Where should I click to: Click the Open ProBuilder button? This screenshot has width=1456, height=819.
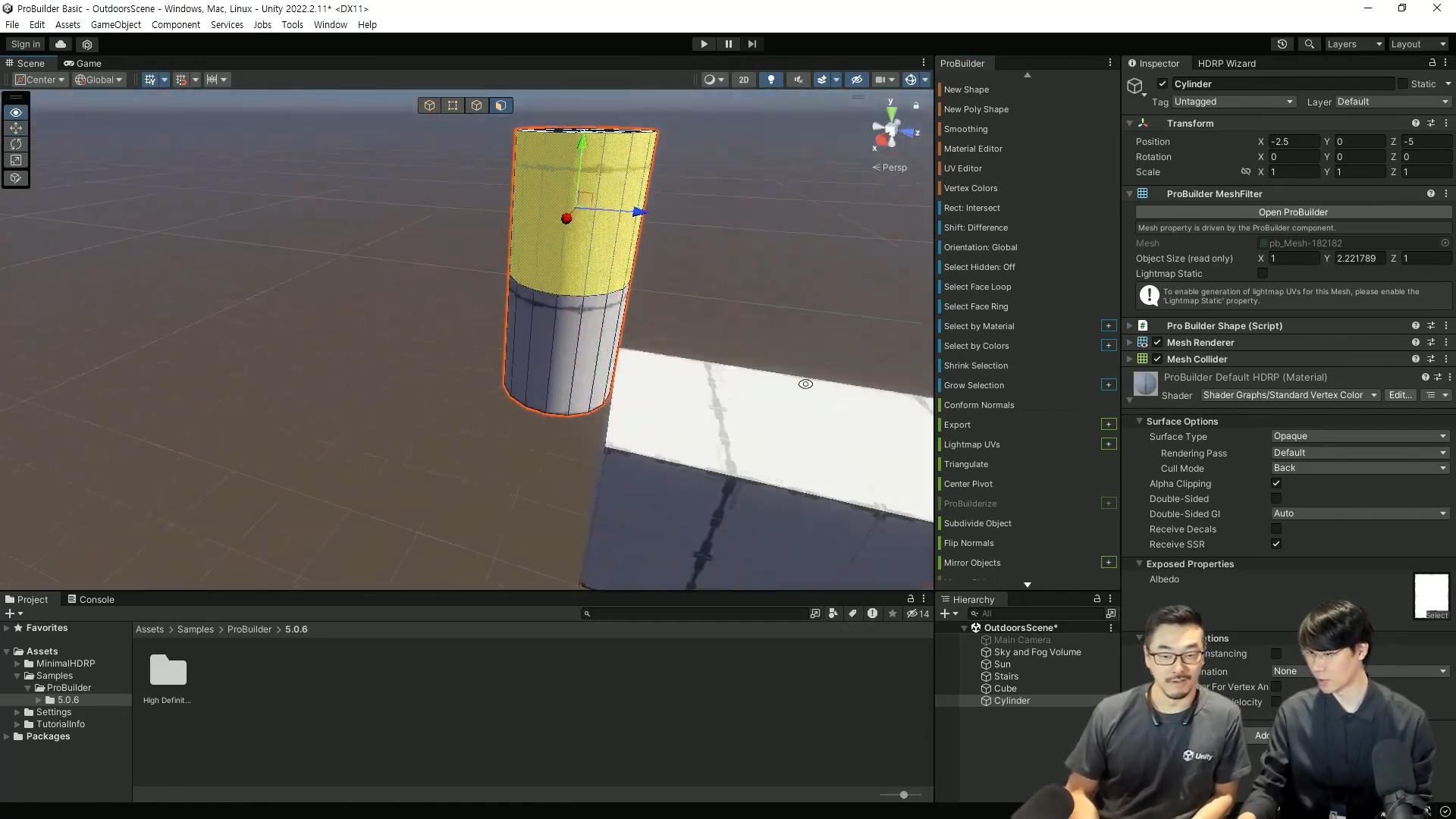pos(1293,212)
